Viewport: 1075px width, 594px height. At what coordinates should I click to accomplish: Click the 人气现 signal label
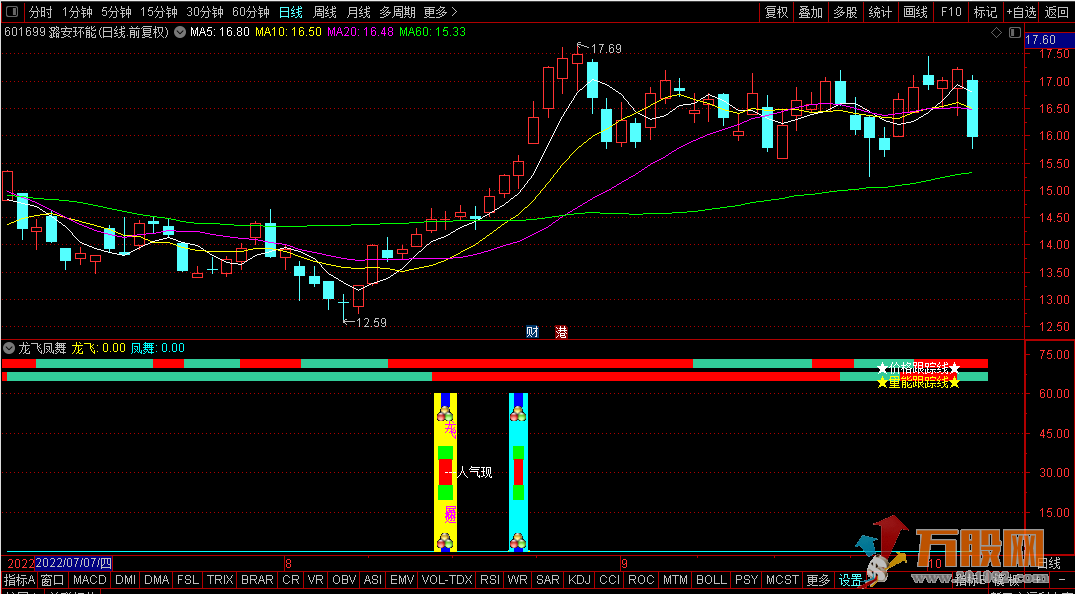(474, 473)
